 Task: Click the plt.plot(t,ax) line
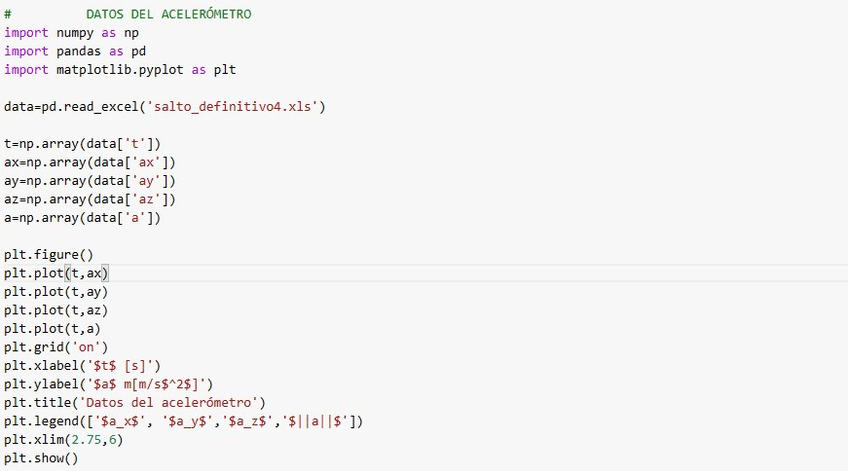tap(56, 273)
